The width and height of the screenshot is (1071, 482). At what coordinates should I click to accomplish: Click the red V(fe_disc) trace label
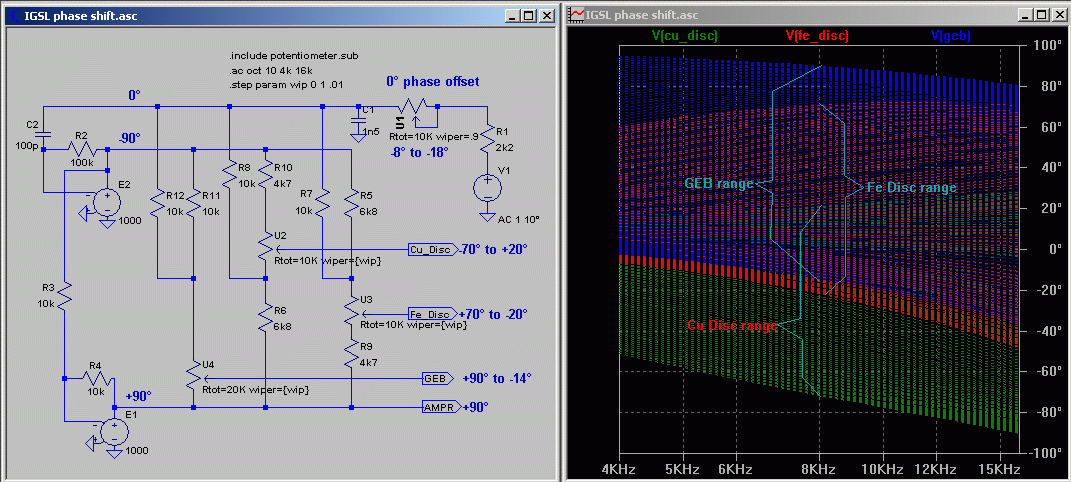pyautogui.click(x=817, y=35)
